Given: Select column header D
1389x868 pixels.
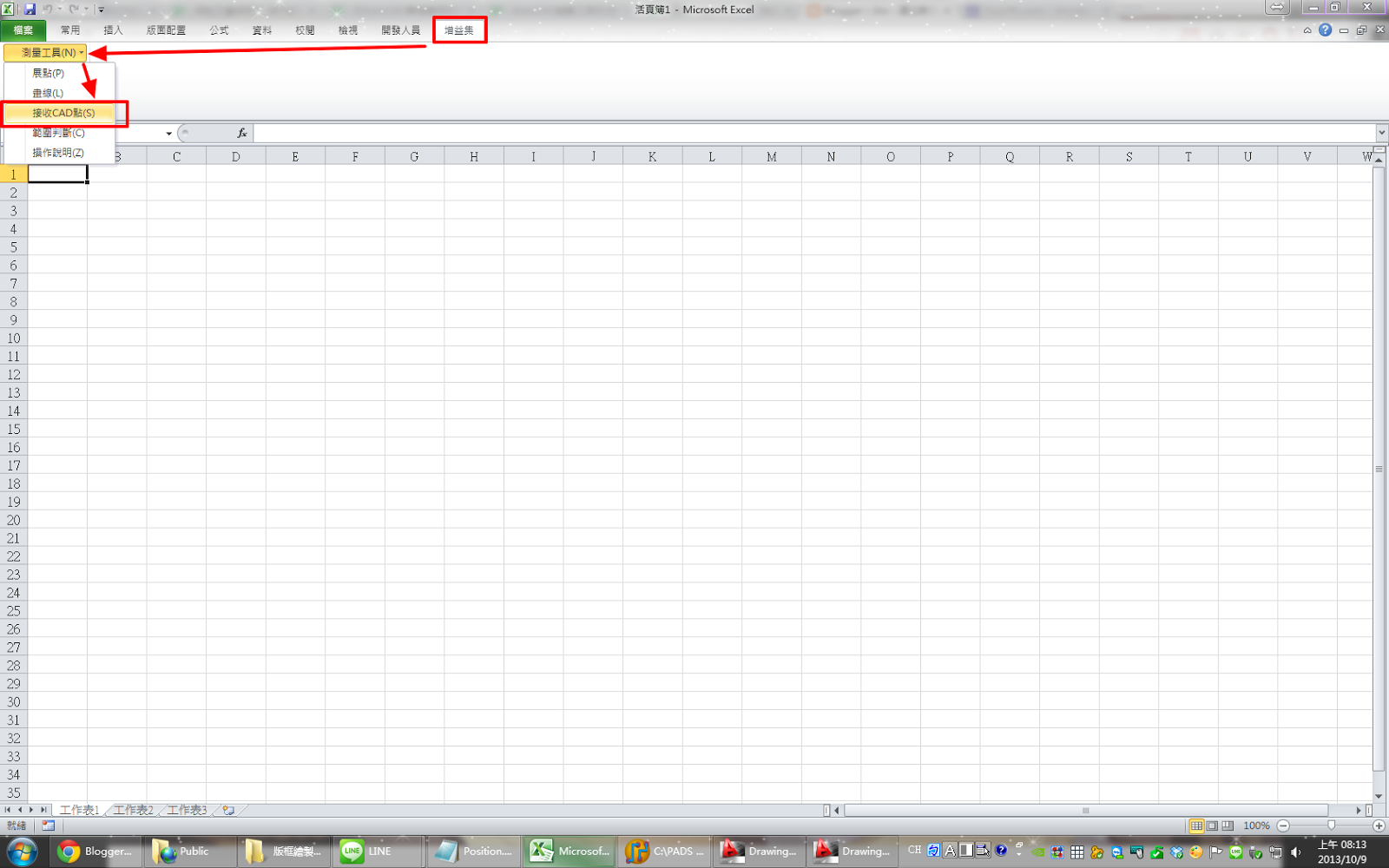Looking at the screenshot, I should [236, 157].
